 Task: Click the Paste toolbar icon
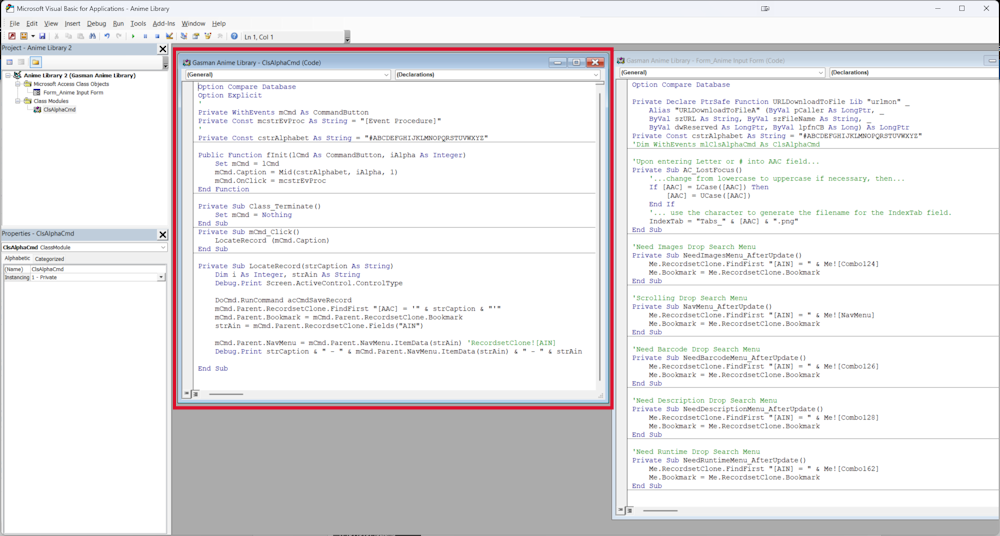click(80, 36)
